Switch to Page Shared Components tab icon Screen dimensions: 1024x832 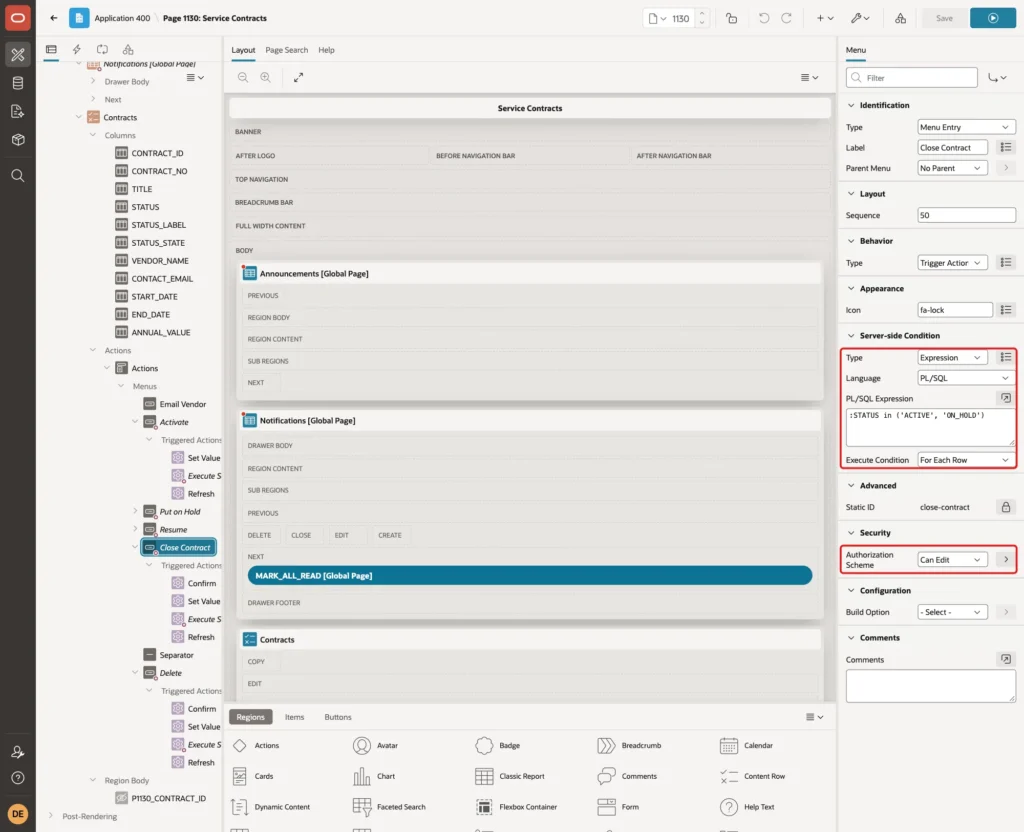pos(128,50)
